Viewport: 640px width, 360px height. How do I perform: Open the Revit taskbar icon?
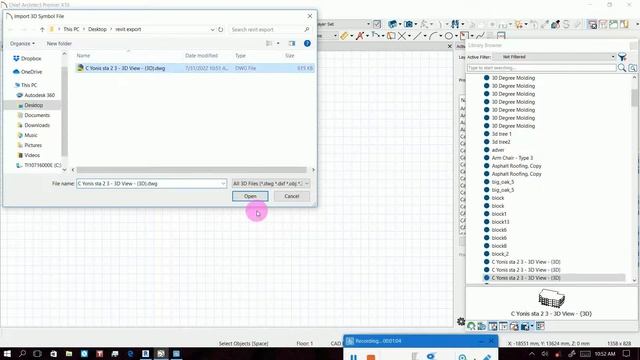tap(145, 353)
